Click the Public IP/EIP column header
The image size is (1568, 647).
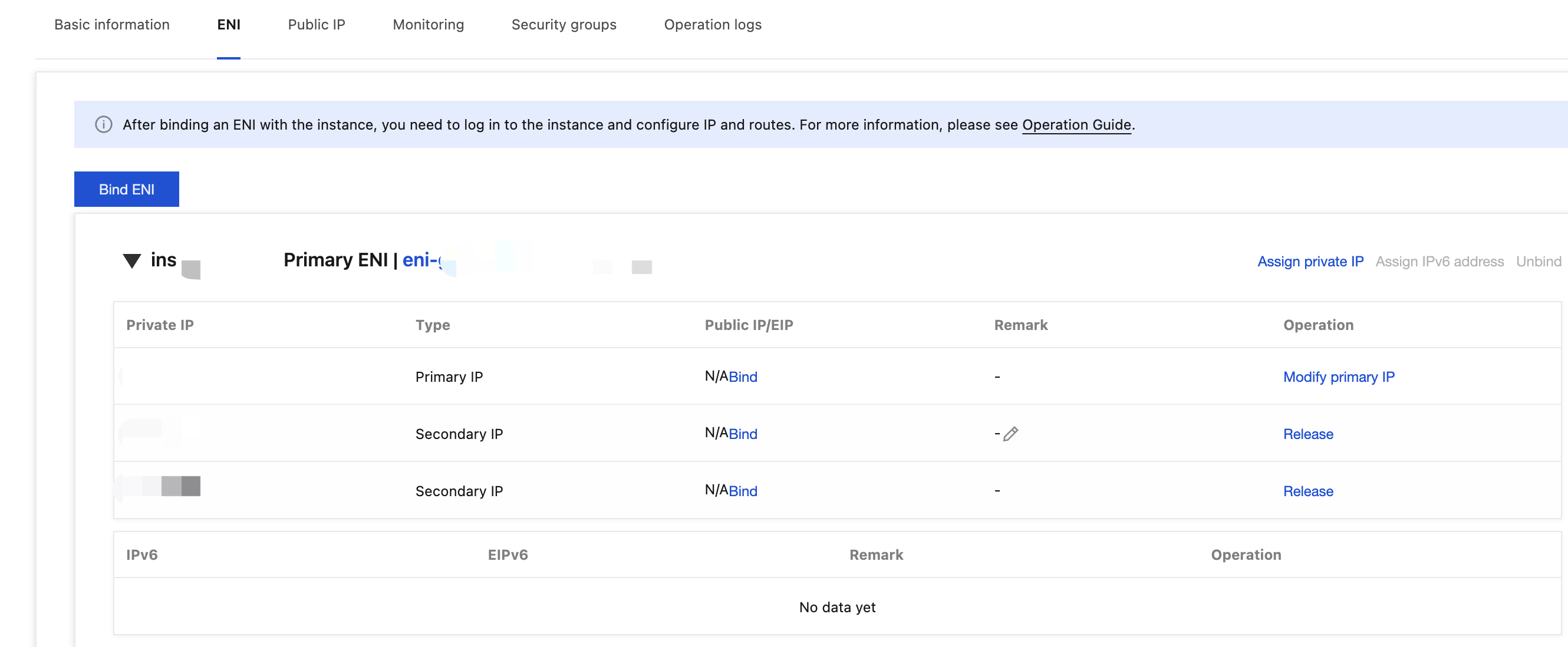click(749, 325)
